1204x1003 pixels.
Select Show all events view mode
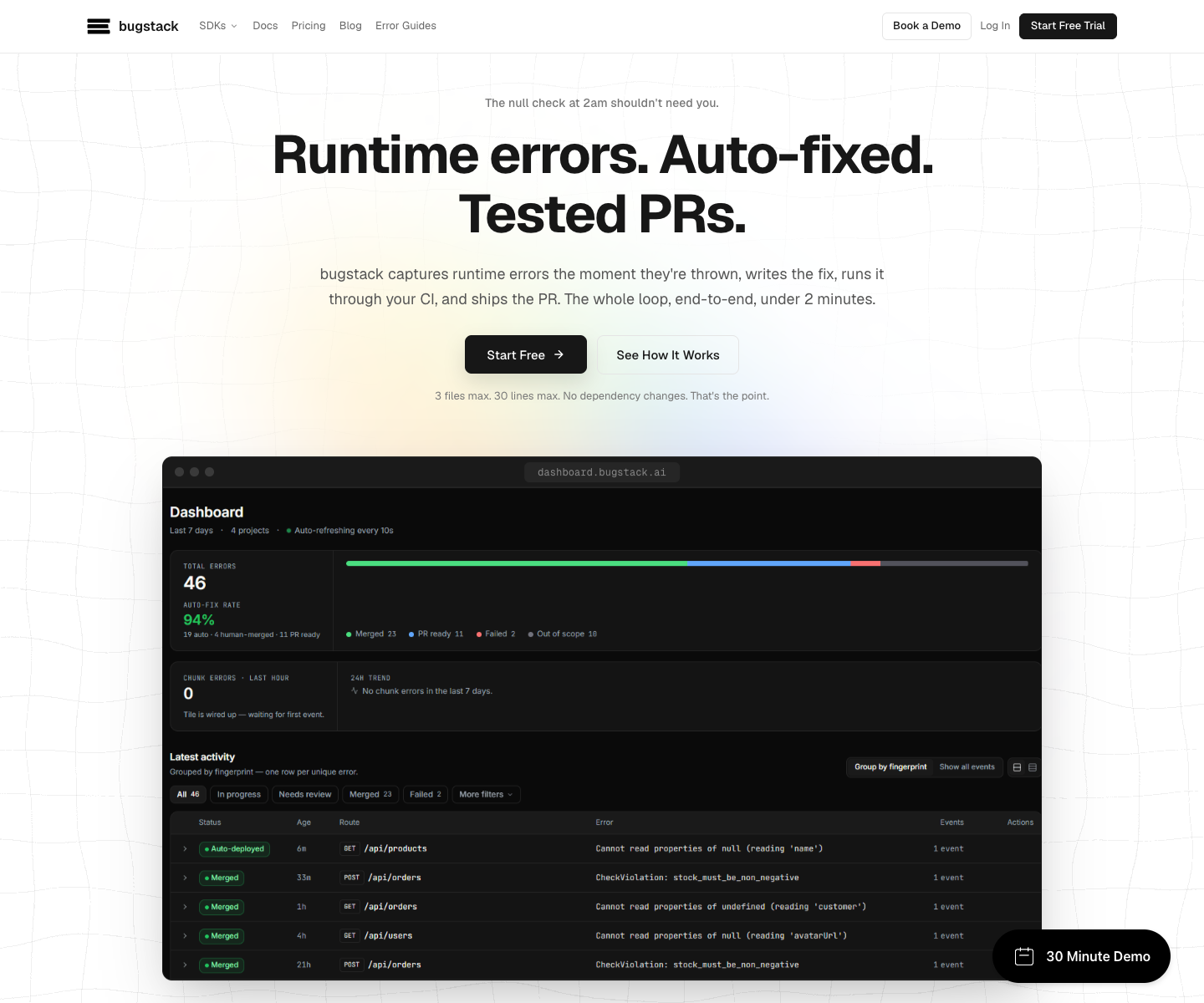coord(967,767)
